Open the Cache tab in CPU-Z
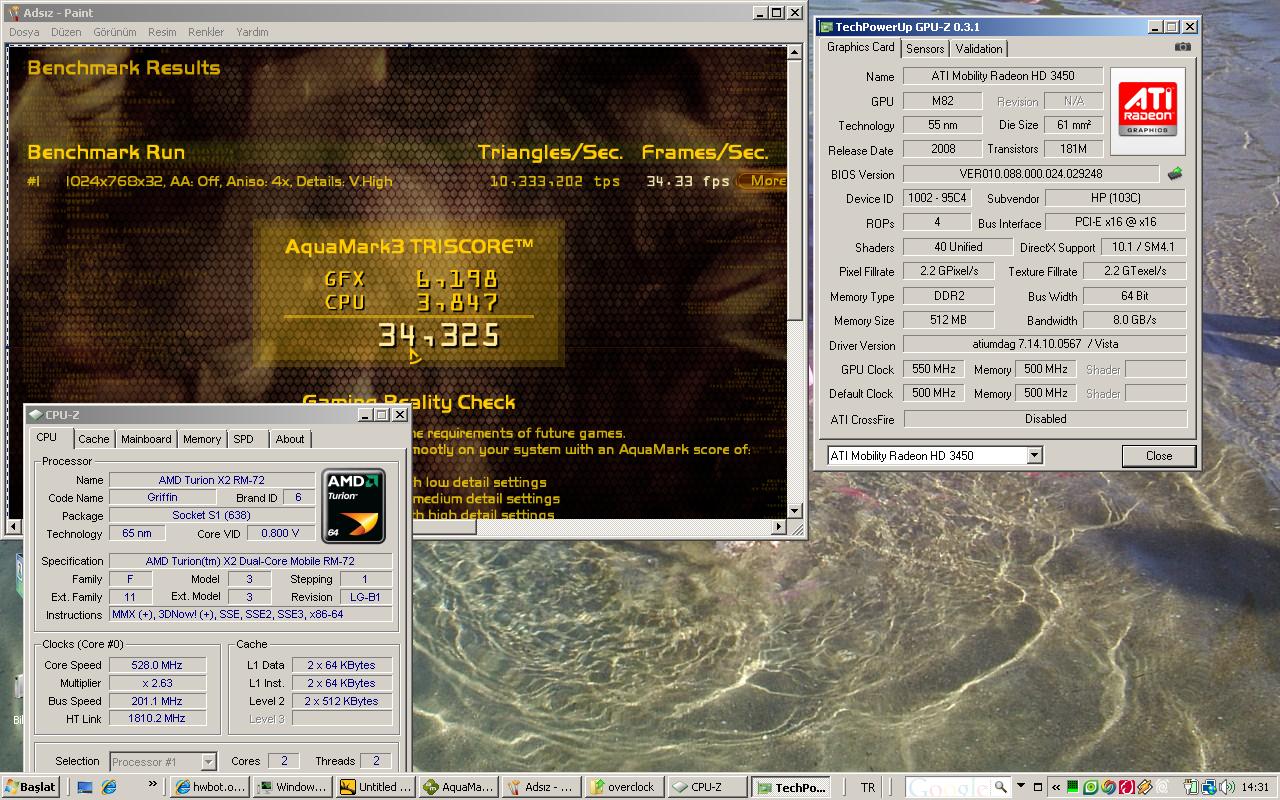Screen dimensions: 1280x800 tap(94, 439)
